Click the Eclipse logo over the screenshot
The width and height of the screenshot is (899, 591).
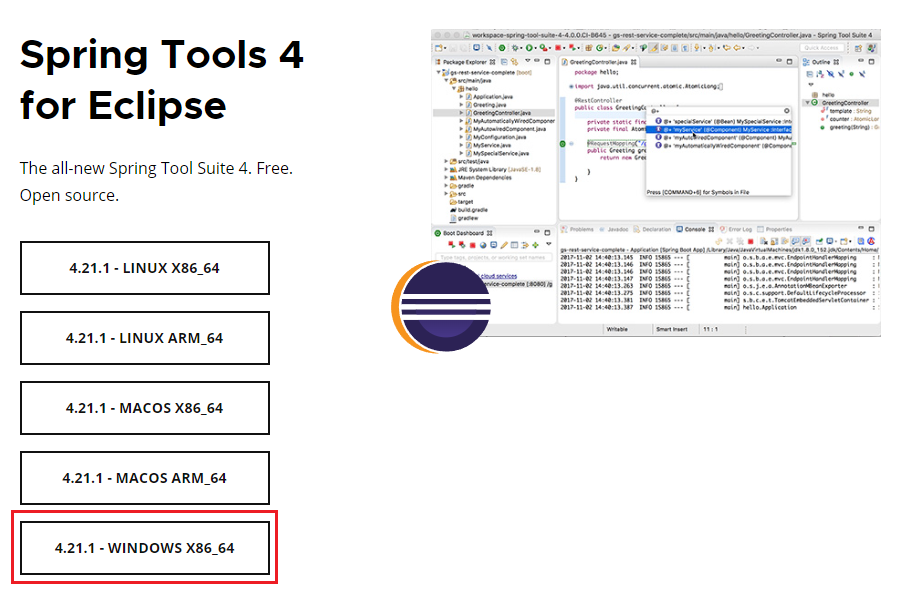[441, 307]
